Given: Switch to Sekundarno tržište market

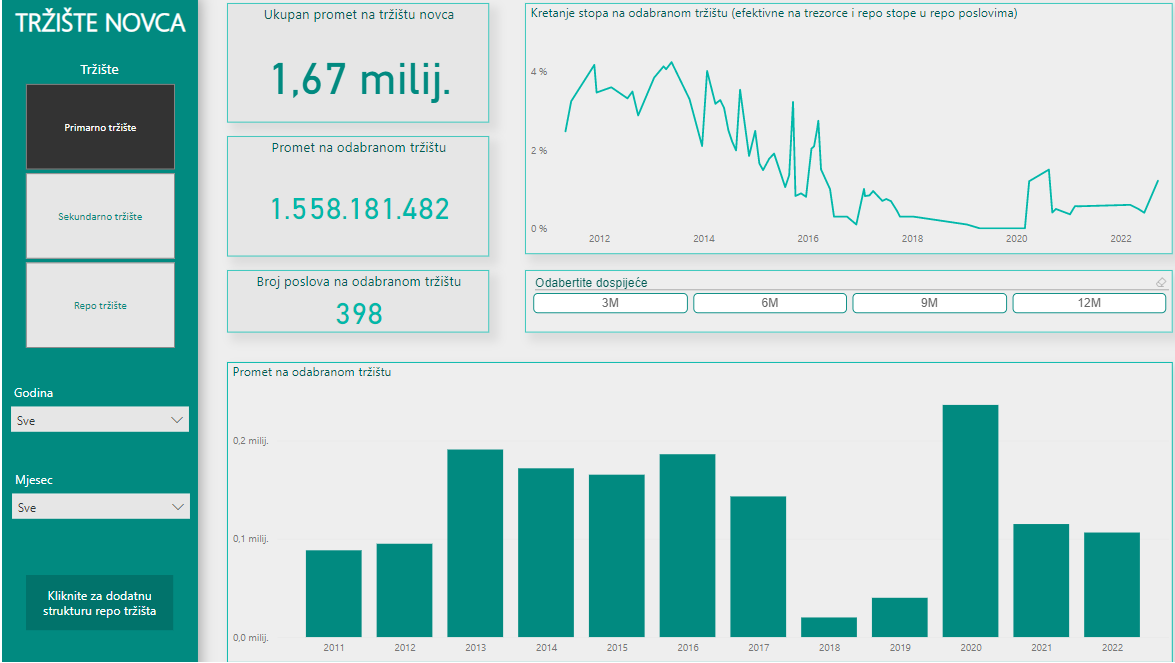Looking at the screenshot, I should (x=100, y=216).
